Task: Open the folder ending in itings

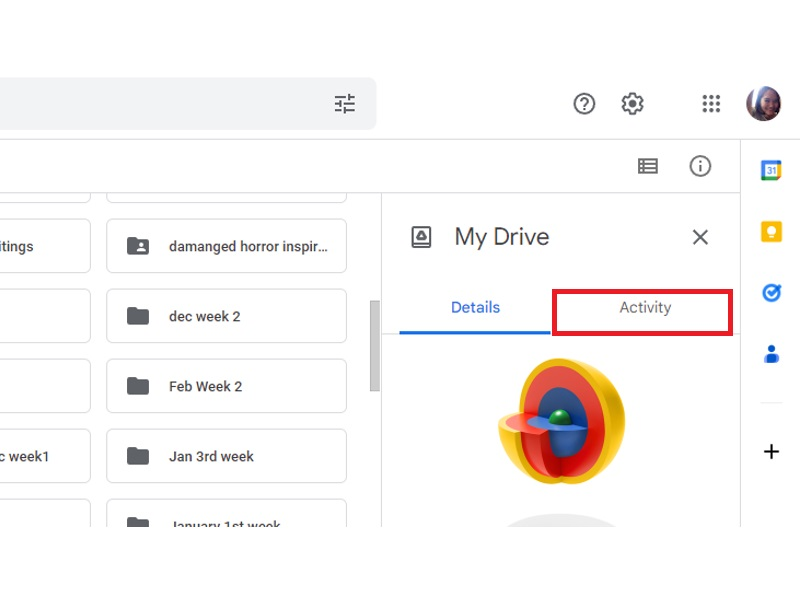Action: pyautogui.click(x=45, y=246)
